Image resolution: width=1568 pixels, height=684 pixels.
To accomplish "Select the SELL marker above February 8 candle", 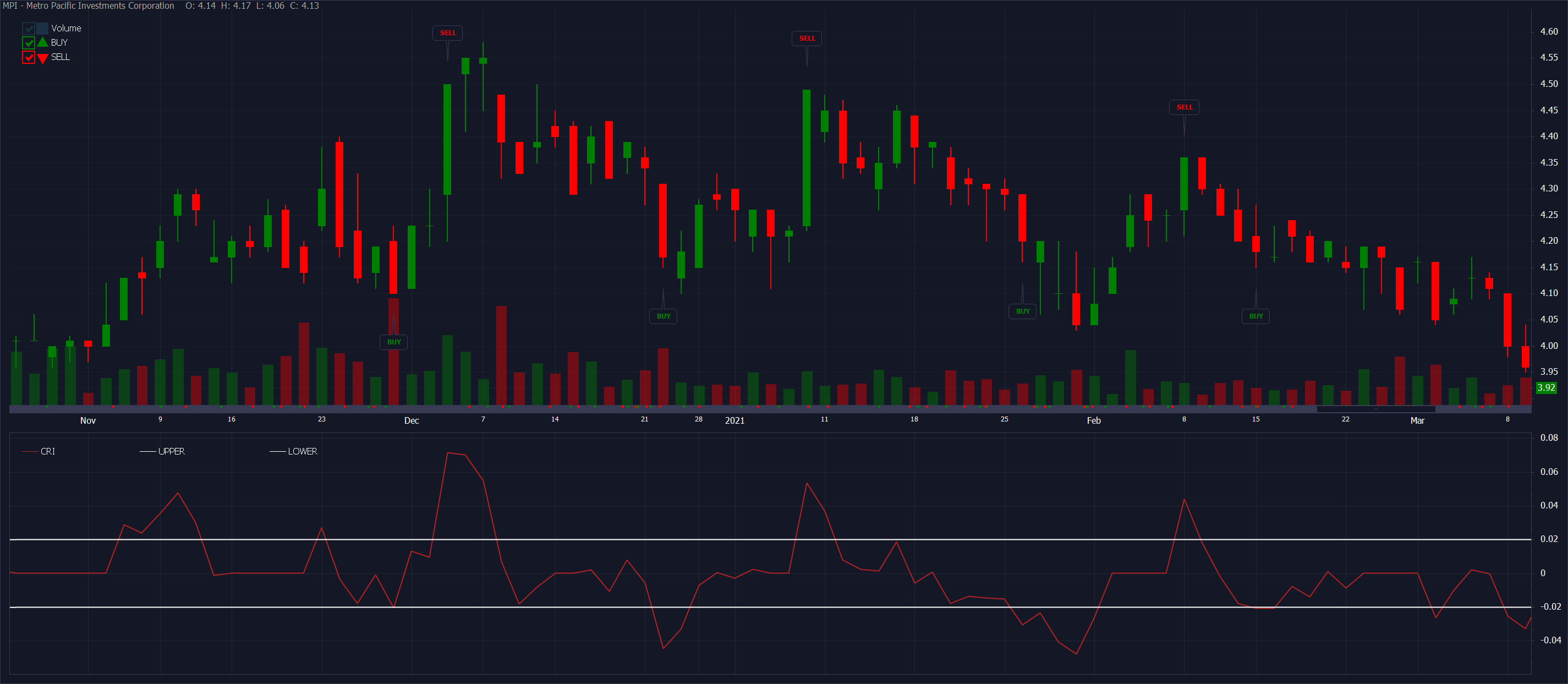I will 1184,107.
